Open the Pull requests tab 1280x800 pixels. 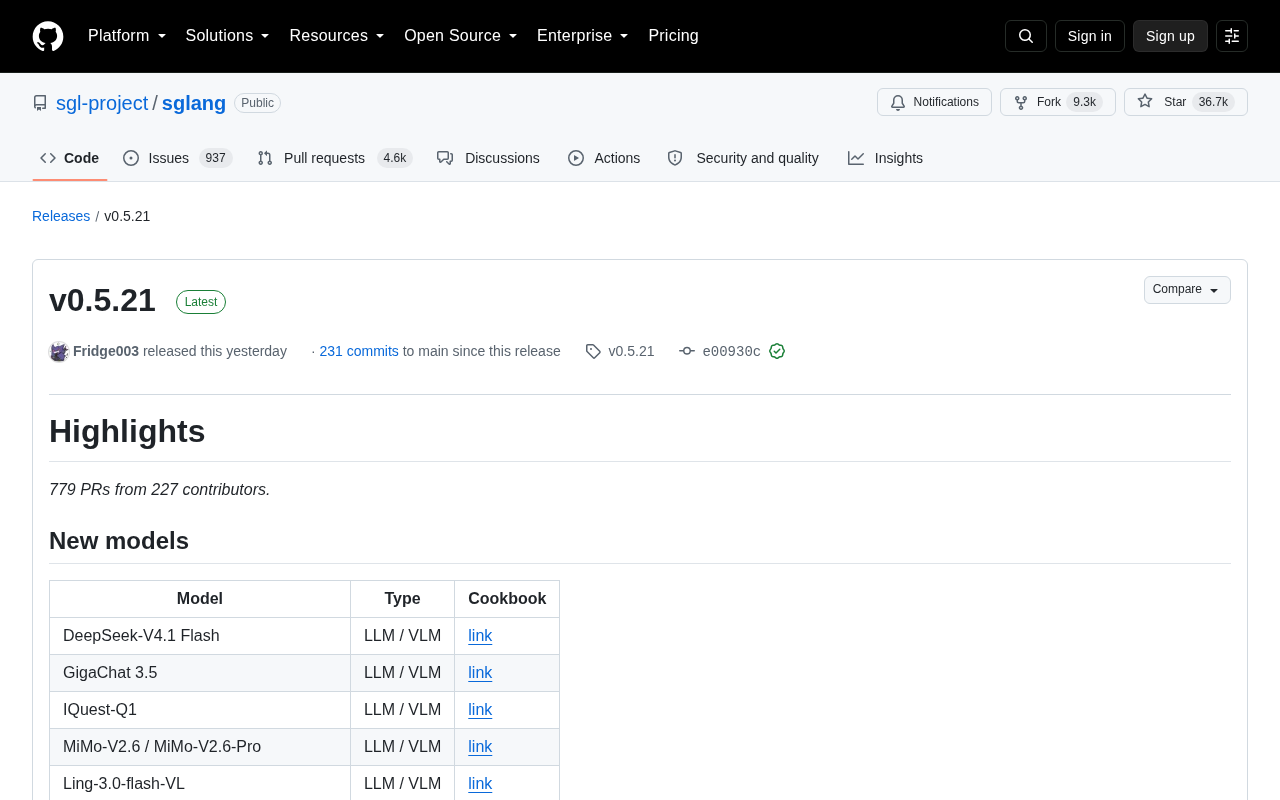(335, 158)
